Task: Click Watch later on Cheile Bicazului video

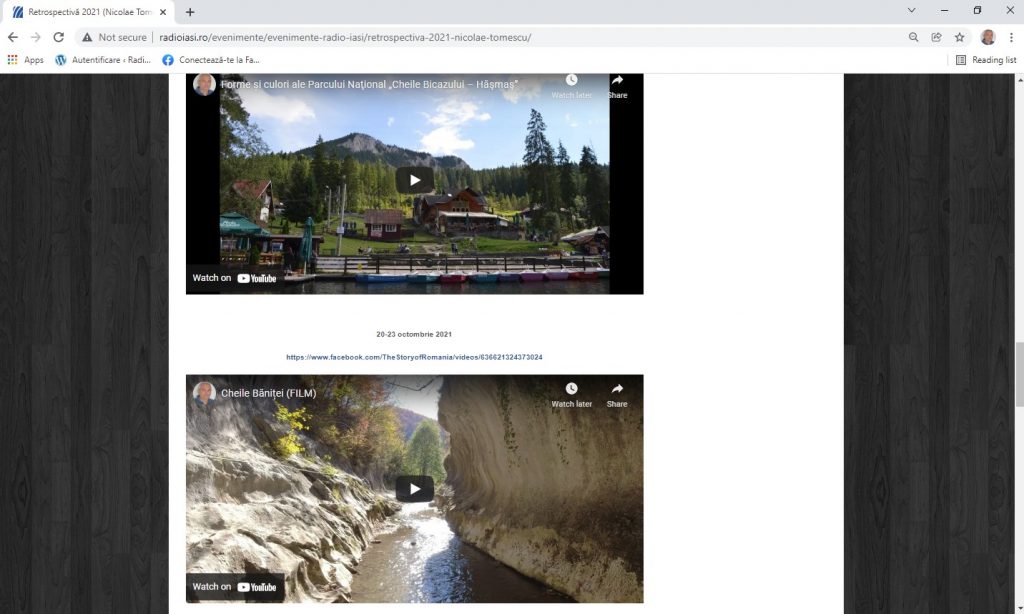Action: coord(571,86)
